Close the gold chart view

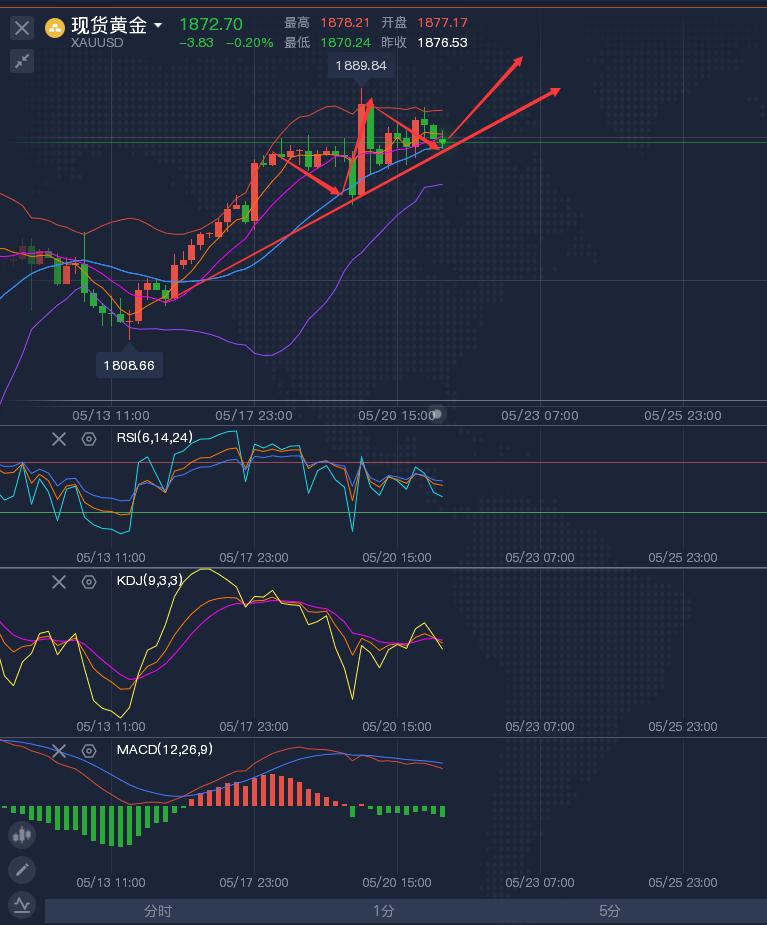(22, 28)
